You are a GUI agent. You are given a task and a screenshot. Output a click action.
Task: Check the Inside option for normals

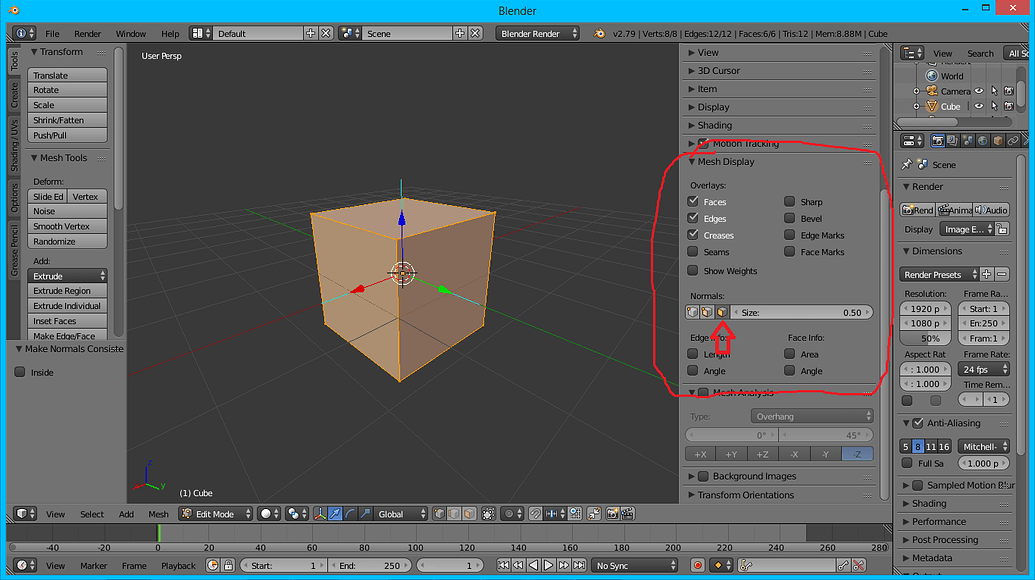click(20, 372)
